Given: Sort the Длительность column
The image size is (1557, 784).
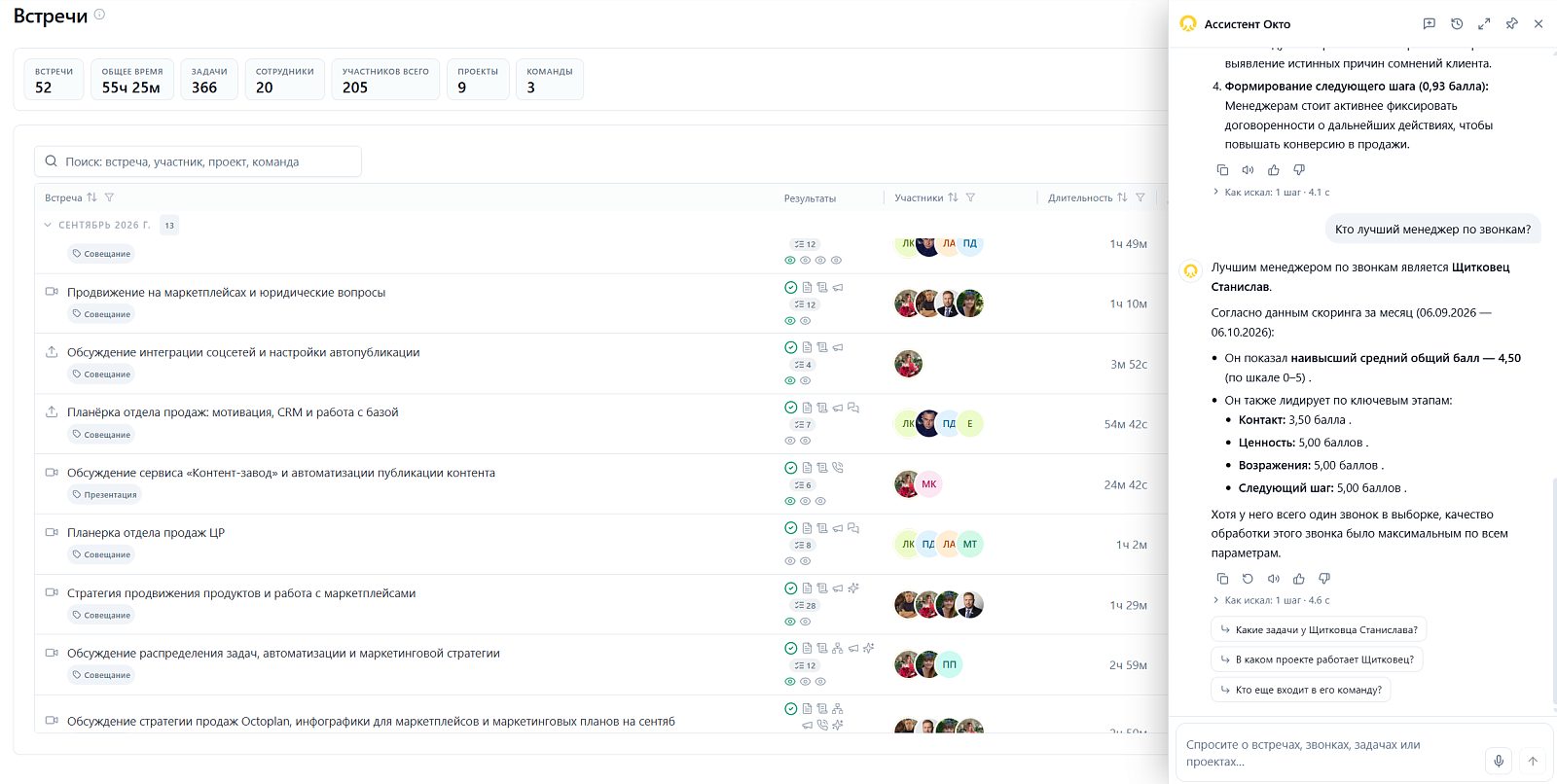Looking at the screenshot, I should pos(1122,197).
